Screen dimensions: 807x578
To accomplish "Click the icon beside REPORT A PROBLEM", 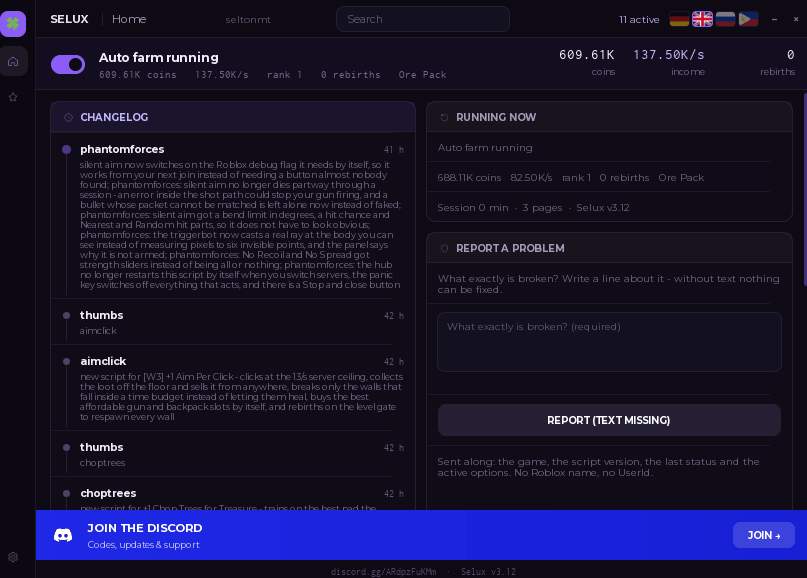I will (444, 249).
